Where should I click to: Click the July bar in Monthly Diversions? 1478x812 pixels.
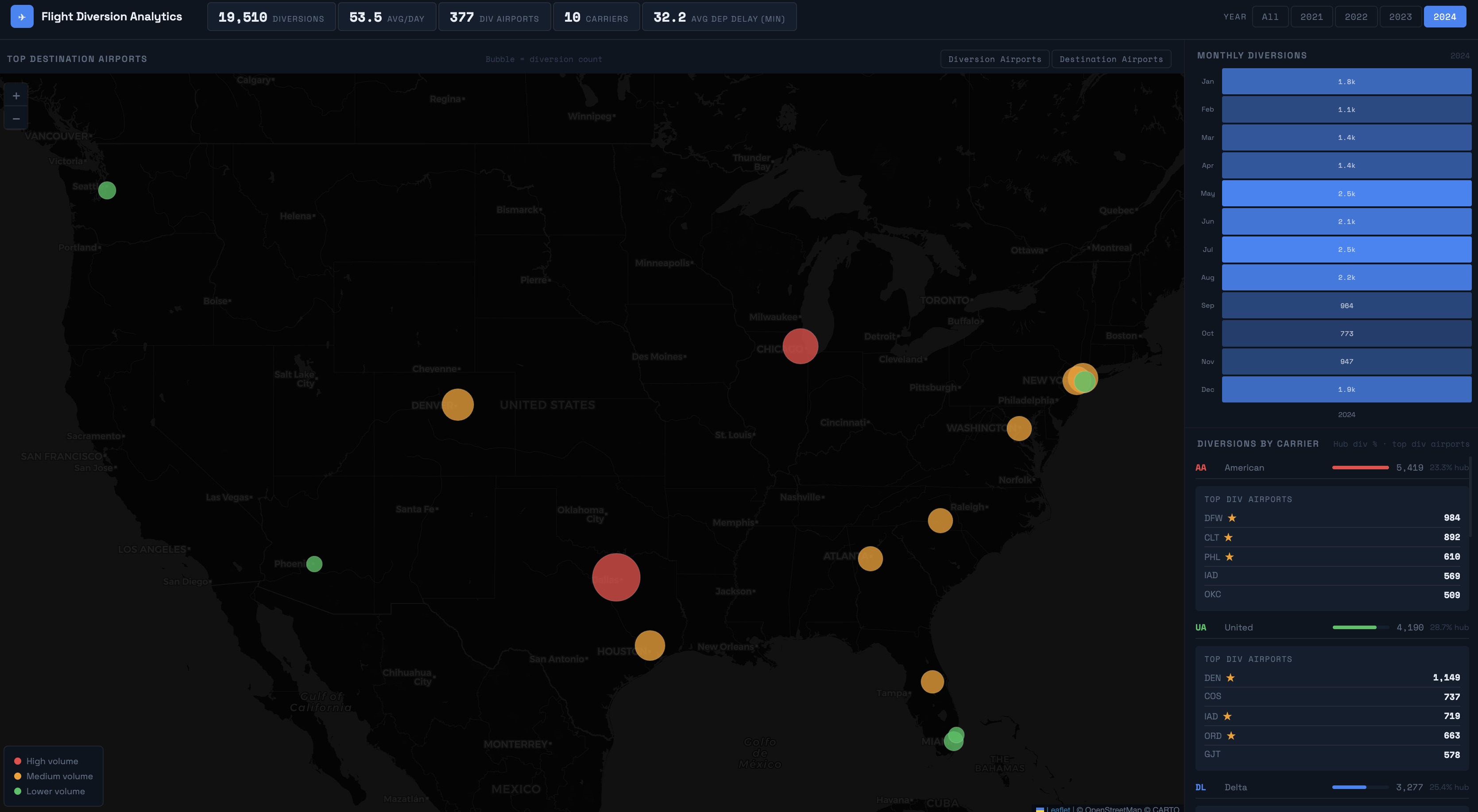point(1346,250)
